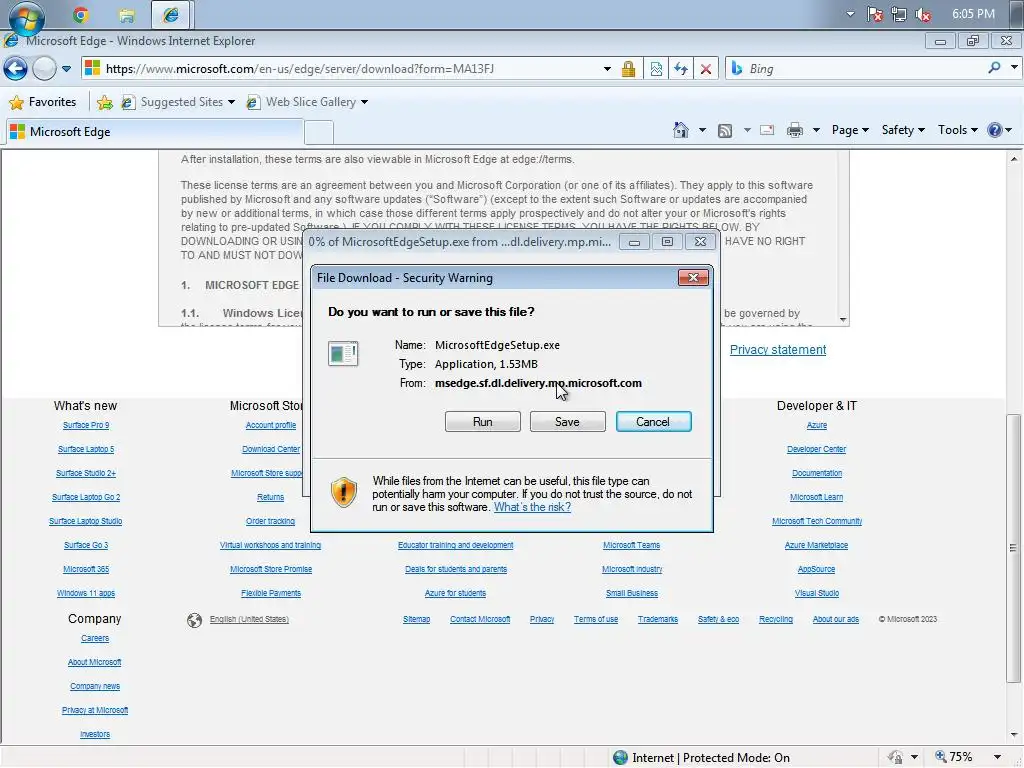The height and width of the screenshot is (768, 1024).
Task: Open the Azure footer link
Action: coord(816,425)
